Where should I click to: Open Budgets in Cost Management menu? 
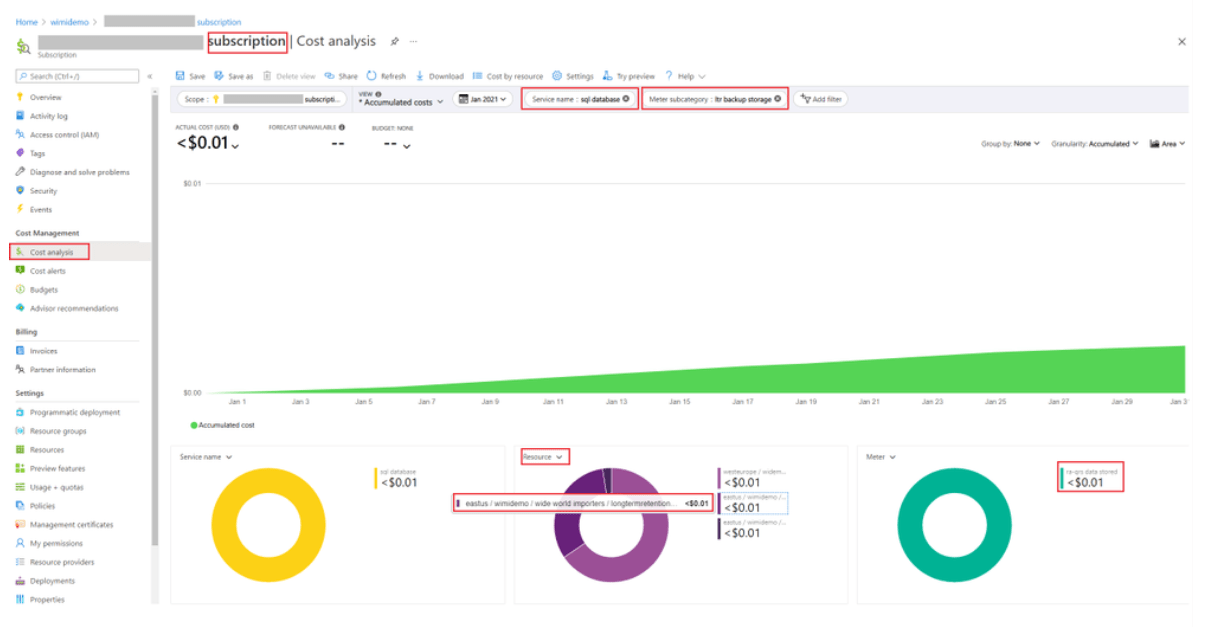coord(44,290)
